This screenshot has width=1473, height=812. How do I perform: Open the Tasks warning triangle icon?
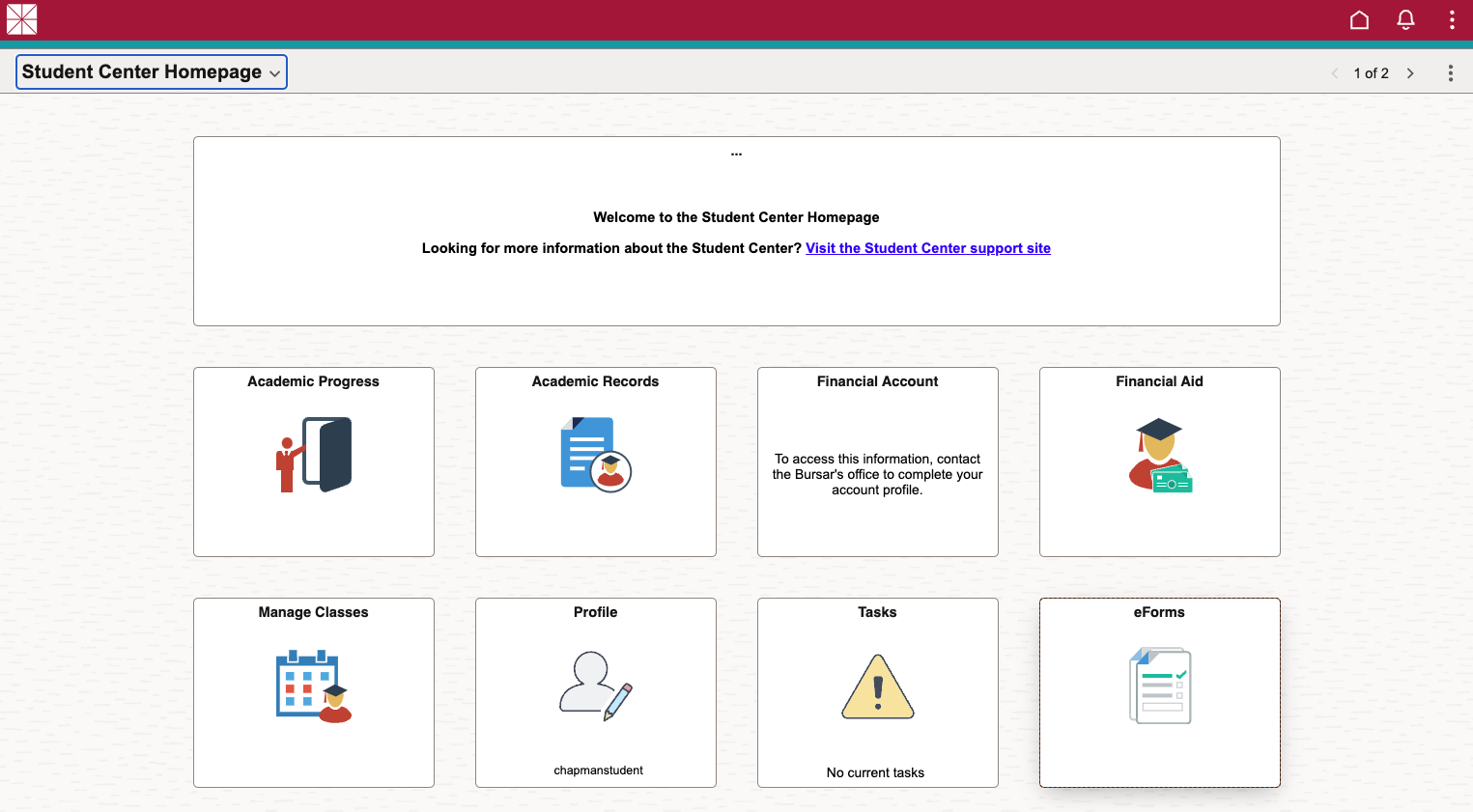878,686
